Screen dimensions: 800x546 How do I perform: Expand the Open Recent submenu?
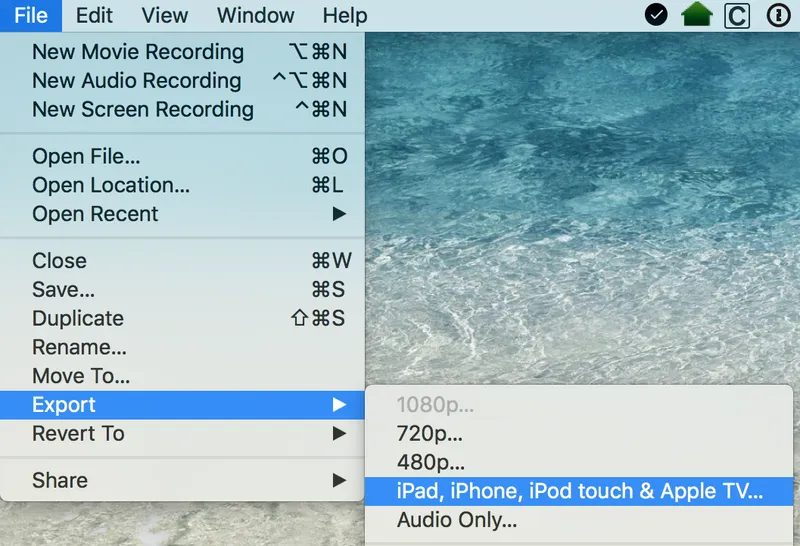click(x=182, y=214)
